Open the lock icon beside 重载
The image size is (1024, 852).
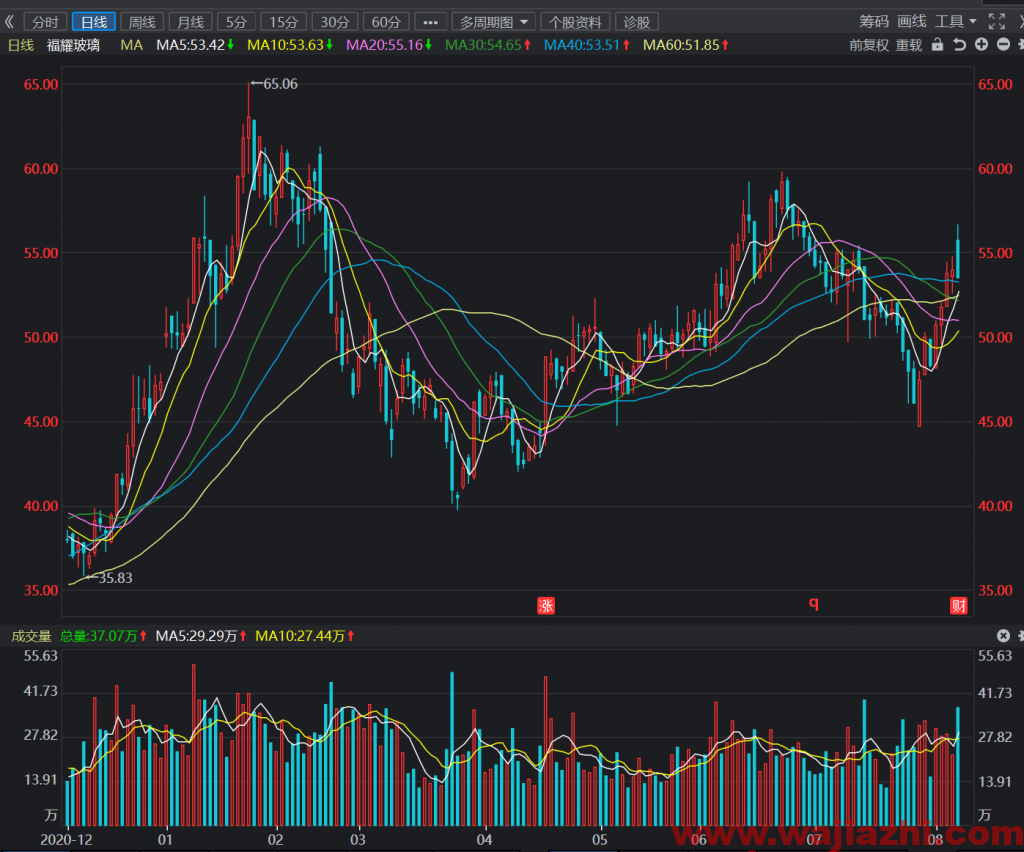[x=937, y=45]
